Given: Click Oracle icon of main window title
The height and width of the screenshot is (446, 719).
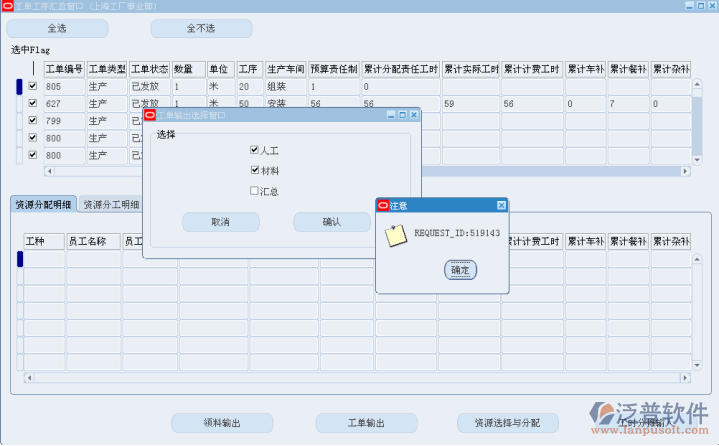Looking at the screenshot, I should pyautogui.click(x=8, y=6).
